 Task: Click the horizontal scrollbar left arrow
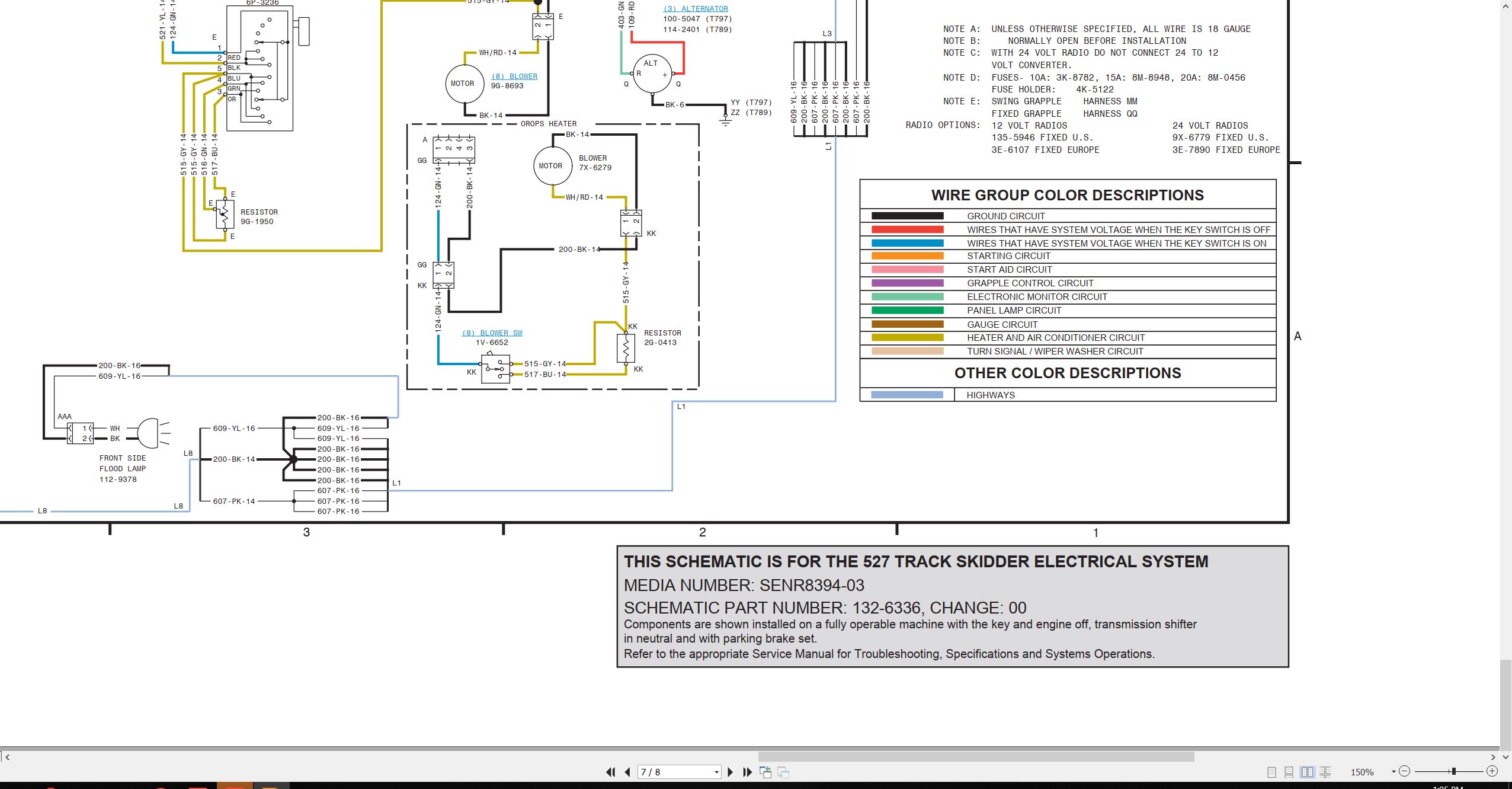tap(7, 757)
